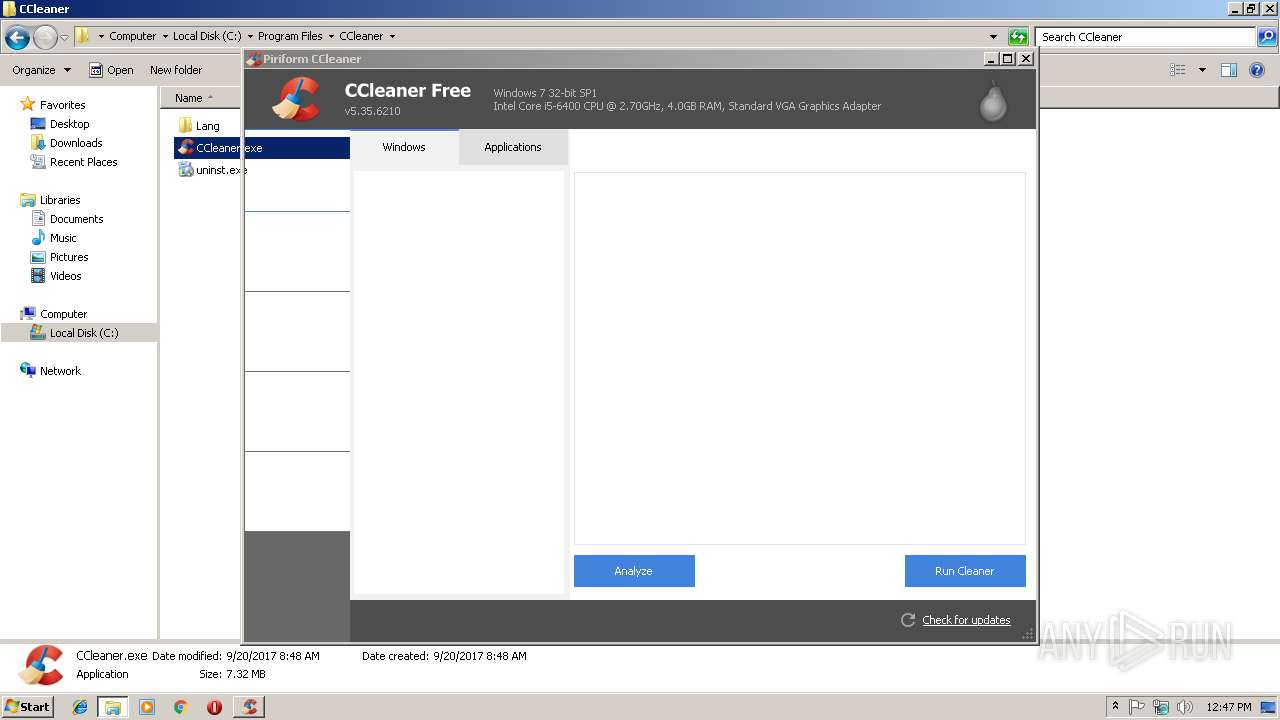Click the green refresh address bar icon

click(x=1018, y=37)
